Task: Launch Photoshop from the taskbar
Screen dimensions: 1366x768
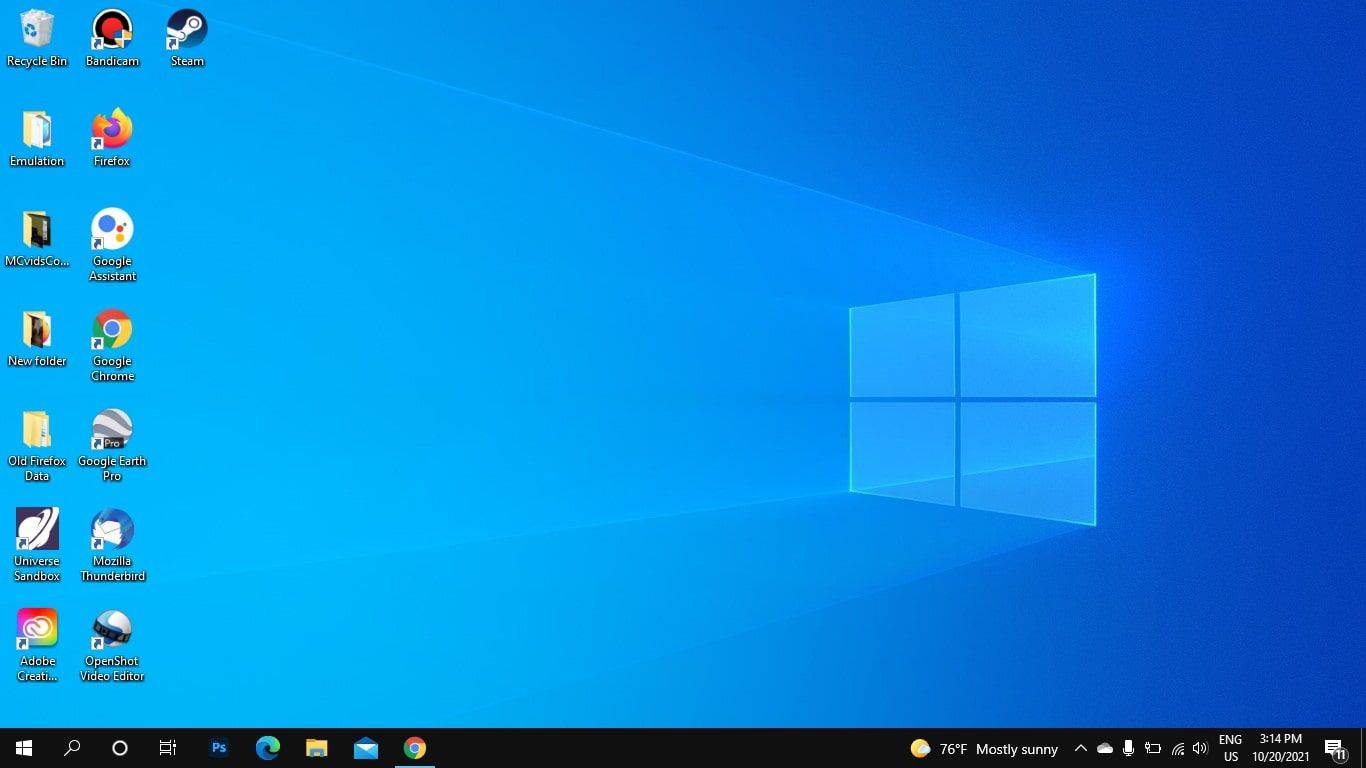Action: pyautogui.click(x=219, y=748)
